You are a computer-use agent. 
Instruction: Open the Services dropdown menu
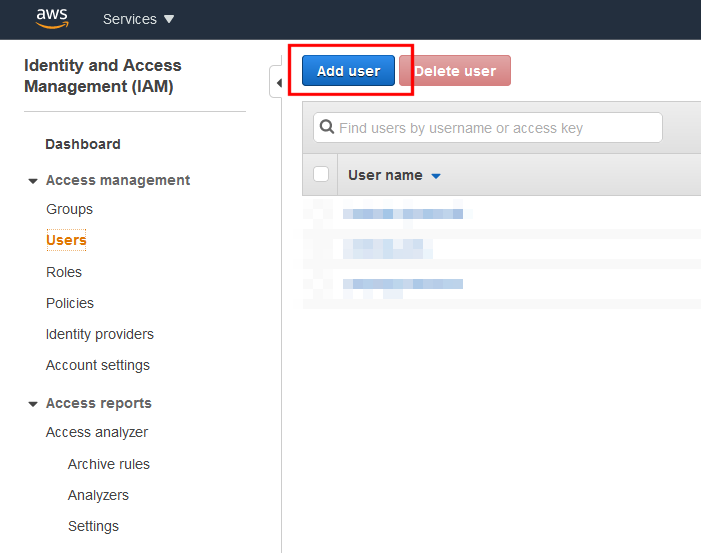click(x=138, y=19)
